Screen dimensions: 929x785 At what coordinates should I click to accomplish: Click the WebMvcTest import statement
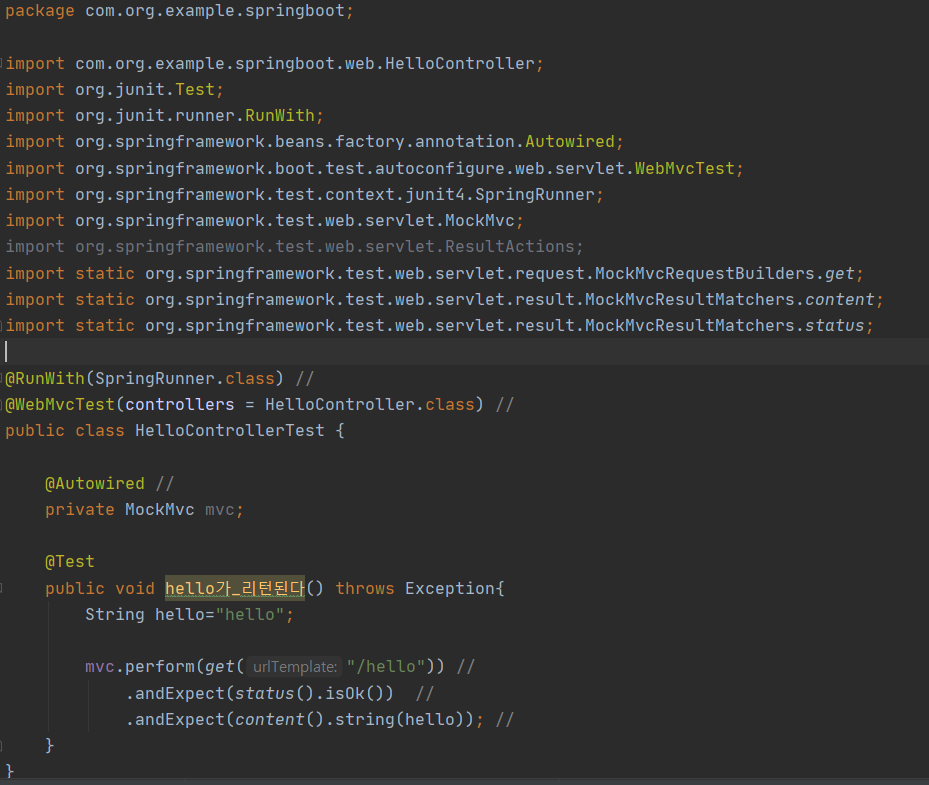(x=374, y=168)
